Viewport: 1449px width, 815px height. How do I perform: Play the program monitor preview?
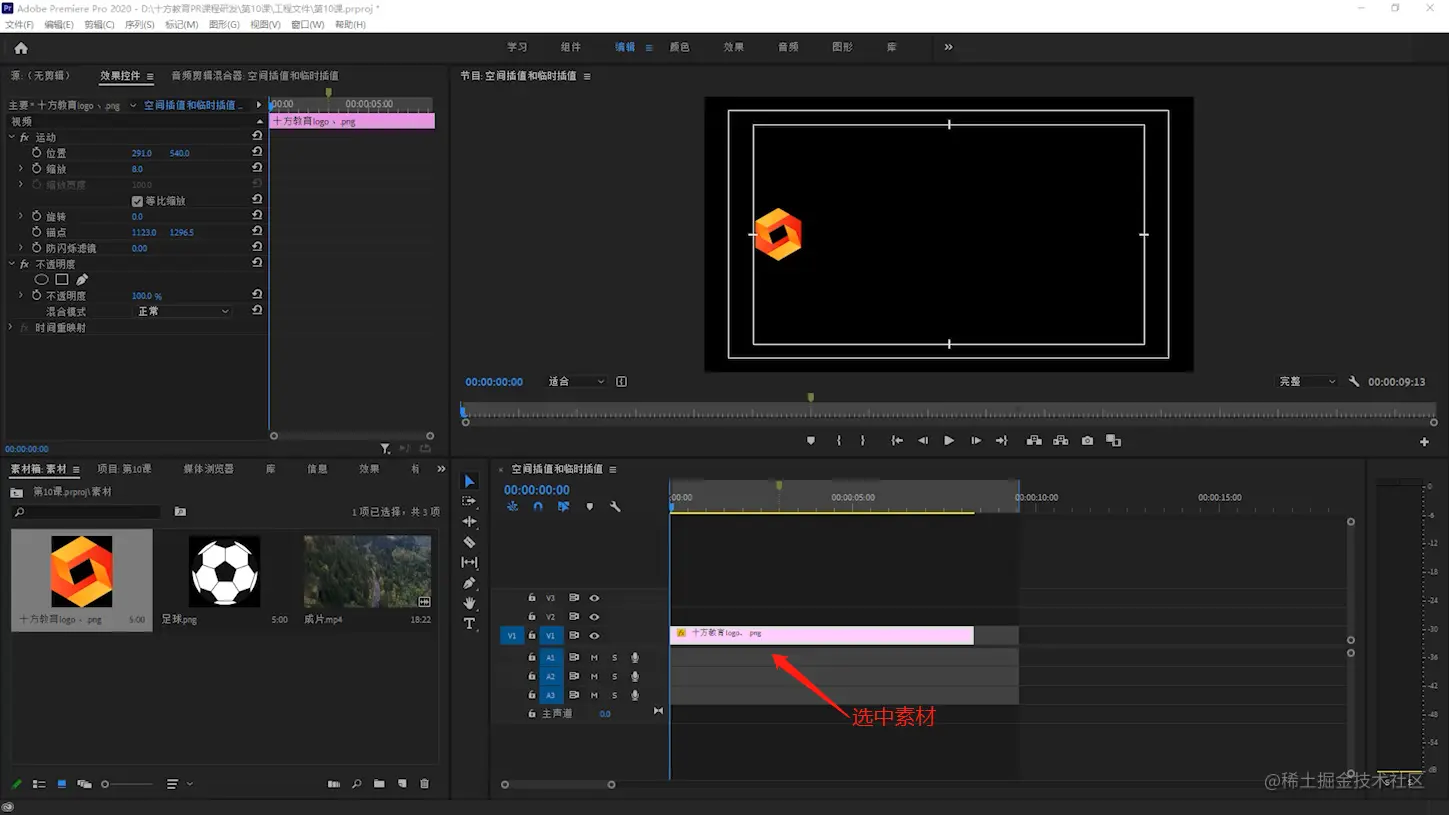coord(949,441)
